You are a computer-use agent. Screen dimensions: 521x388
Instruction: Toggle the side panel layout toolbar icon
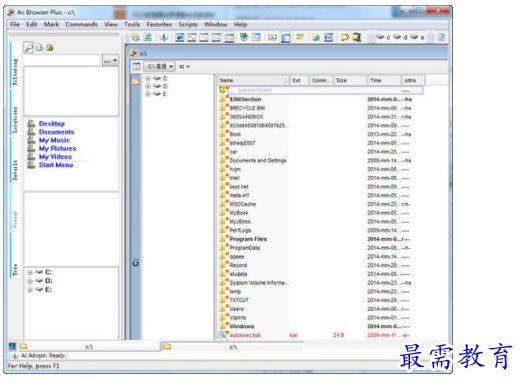pyautogui.click(x=285, y=38)
